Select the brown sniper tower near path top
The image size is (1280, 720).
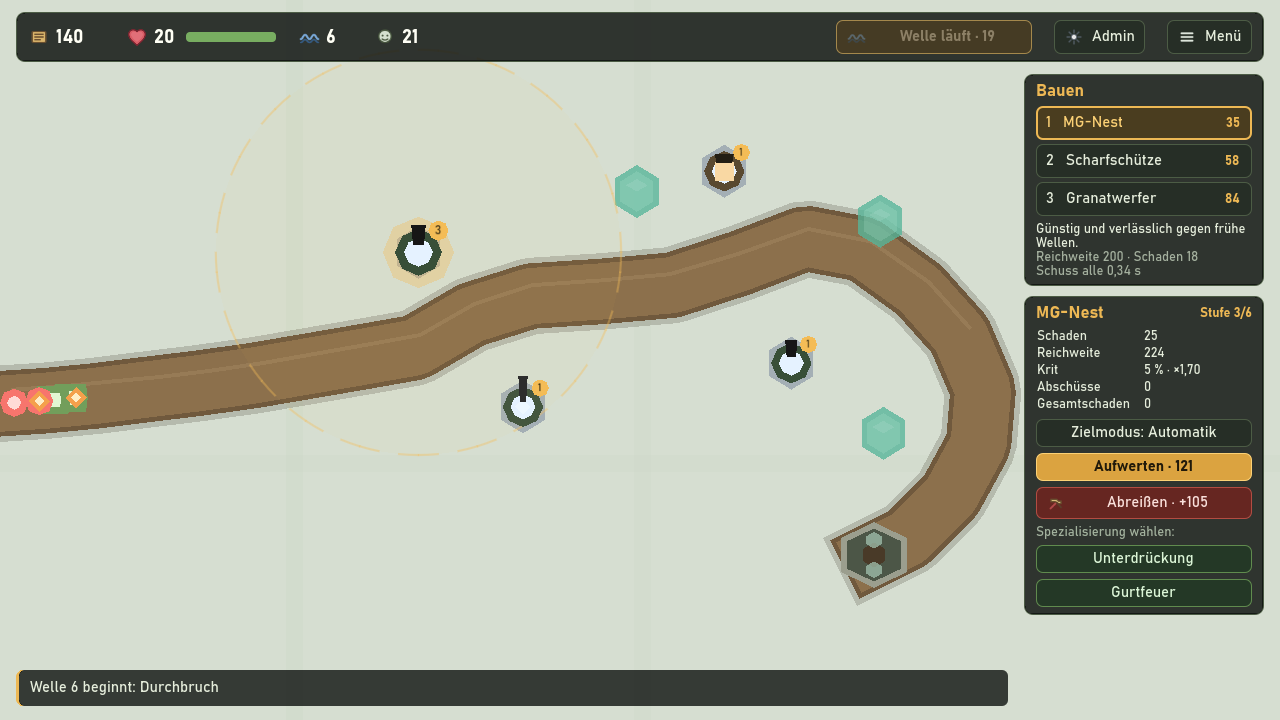click(724, 171)
